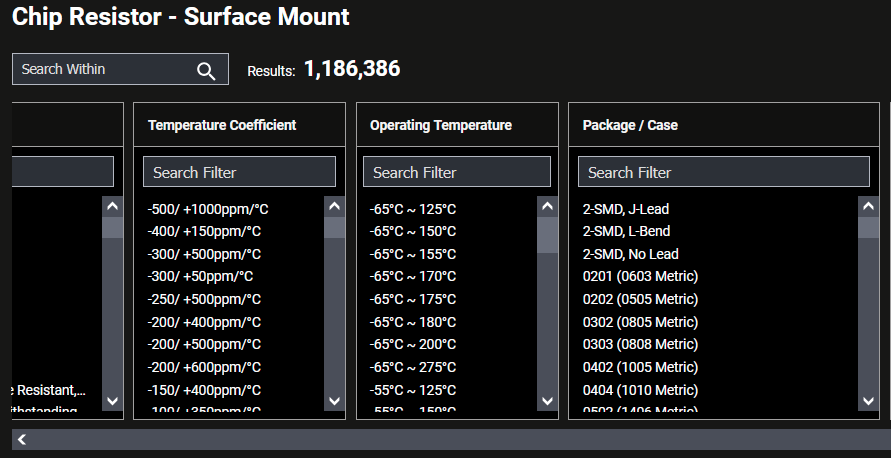Screen dimensions: 891x458
Task: Select -200/ +600ppm/°C option
Action: (204, 367)
